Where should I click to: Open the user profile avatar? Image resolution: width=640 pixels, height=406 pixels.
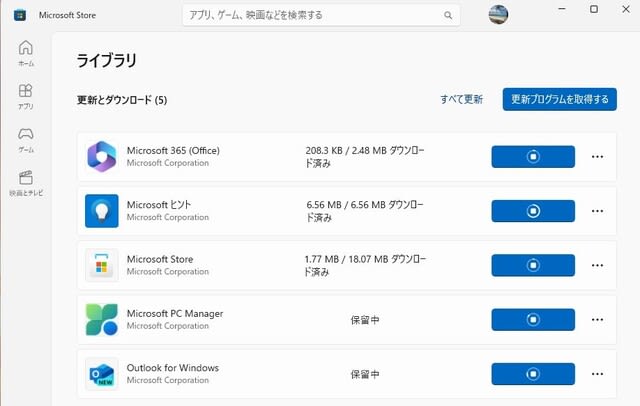(498, 15)
